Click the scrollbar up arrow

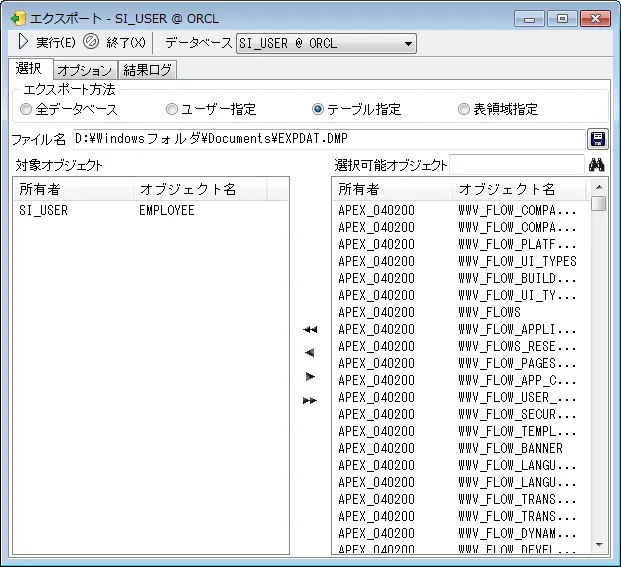tap(599, 187)
